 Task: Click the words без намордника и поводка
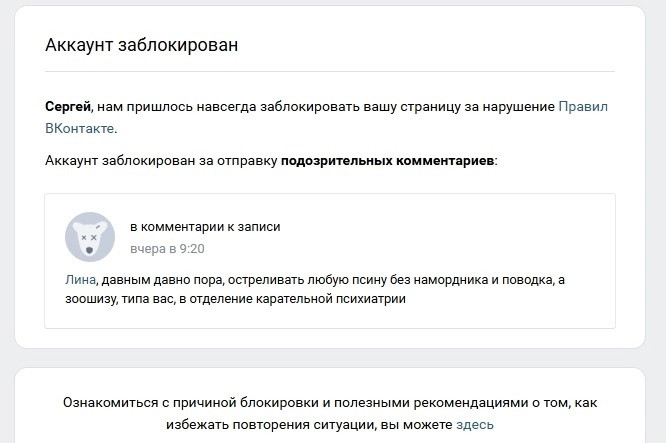click(x=472, y=280)
